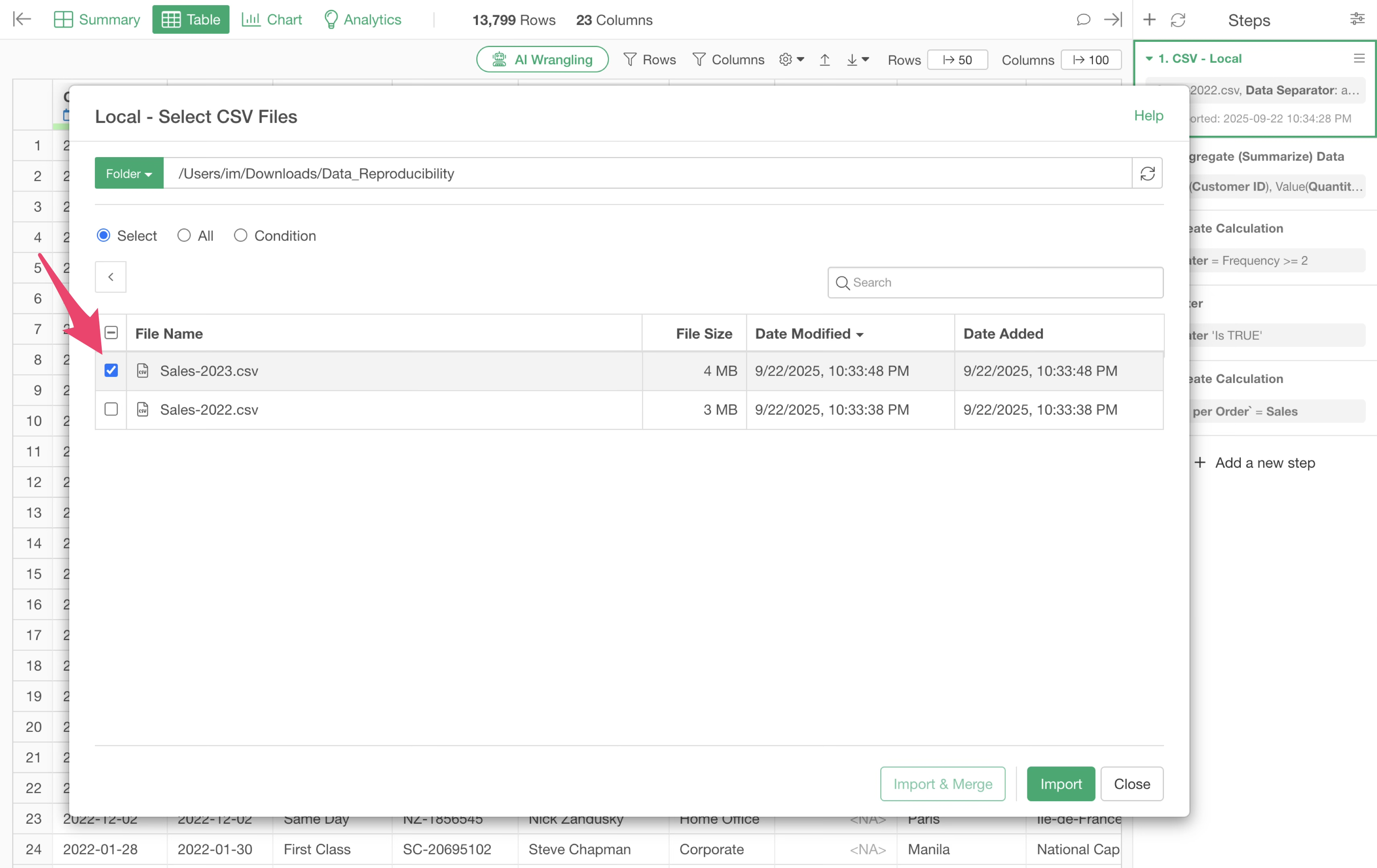This screenshot has height=868, width=1377.
Task: Select the Condition radio button
Action: 241,235
